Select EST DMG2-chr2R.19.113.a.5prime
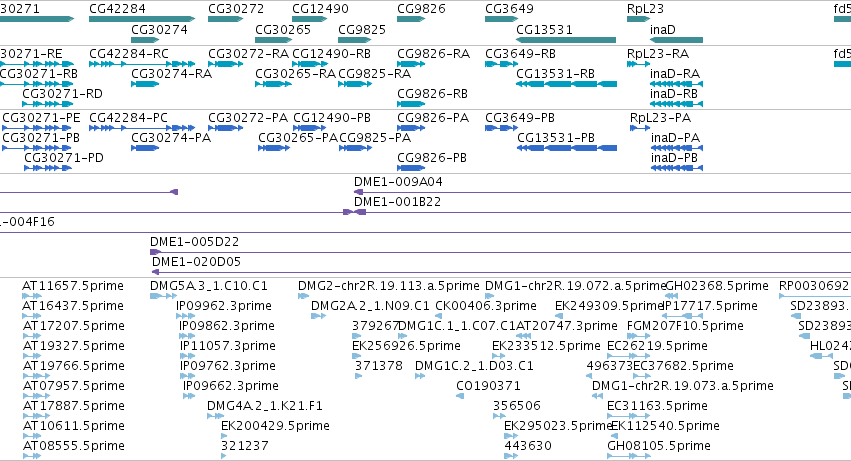 click(389, 286)
